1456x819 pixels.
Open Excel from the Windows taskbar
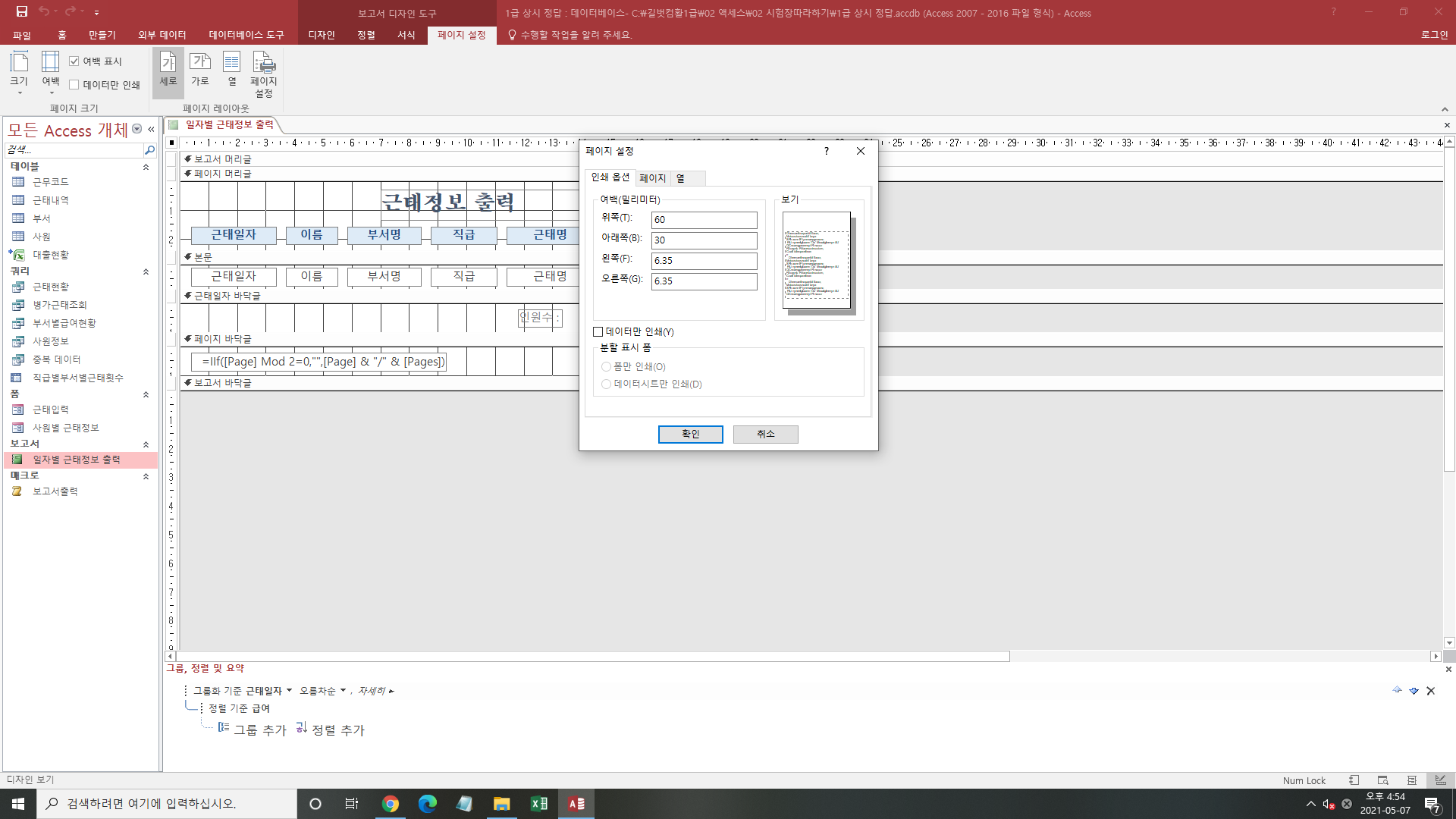(538, 804)
